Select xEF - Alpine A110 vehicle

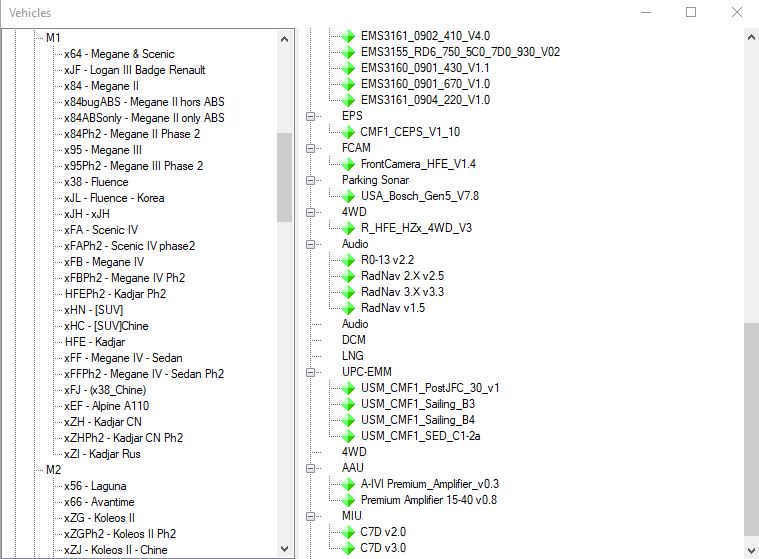point(106,406)
